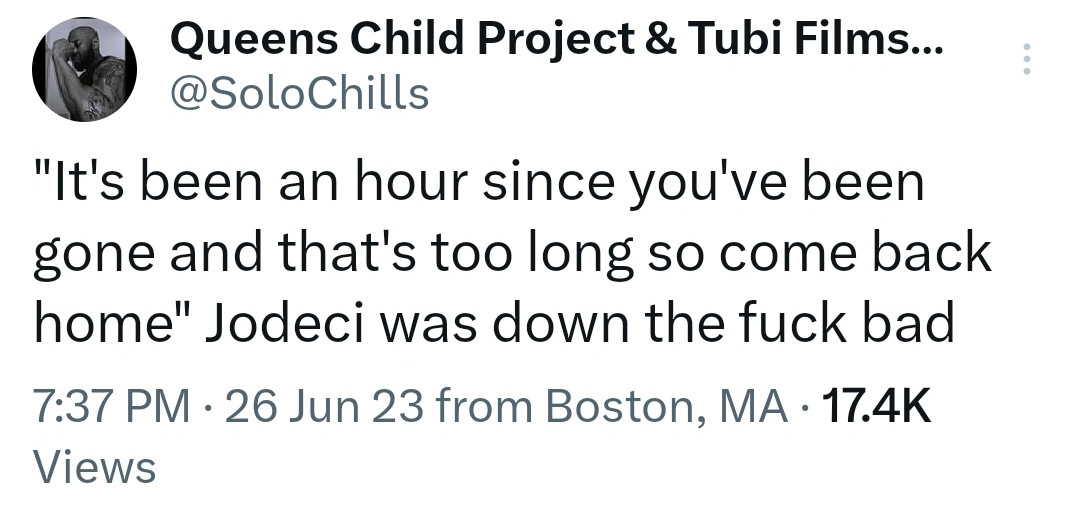Click the Boston, MA location
The height and width of the screenshot is (516, 1080).
tap(664, 406)
